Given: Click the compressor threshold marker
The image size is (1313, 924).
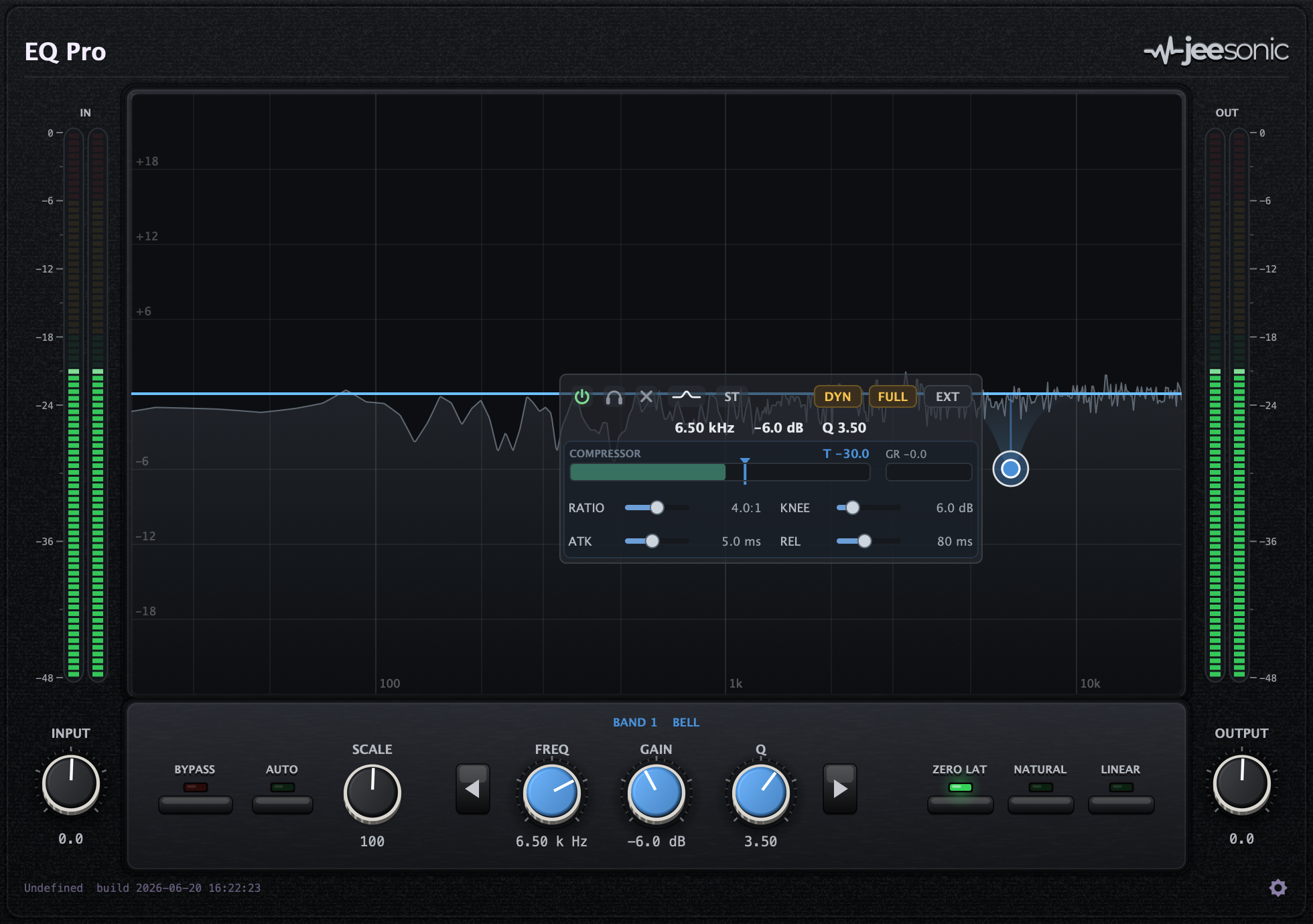Looking at the screenshot, I should tap(745, 471).
